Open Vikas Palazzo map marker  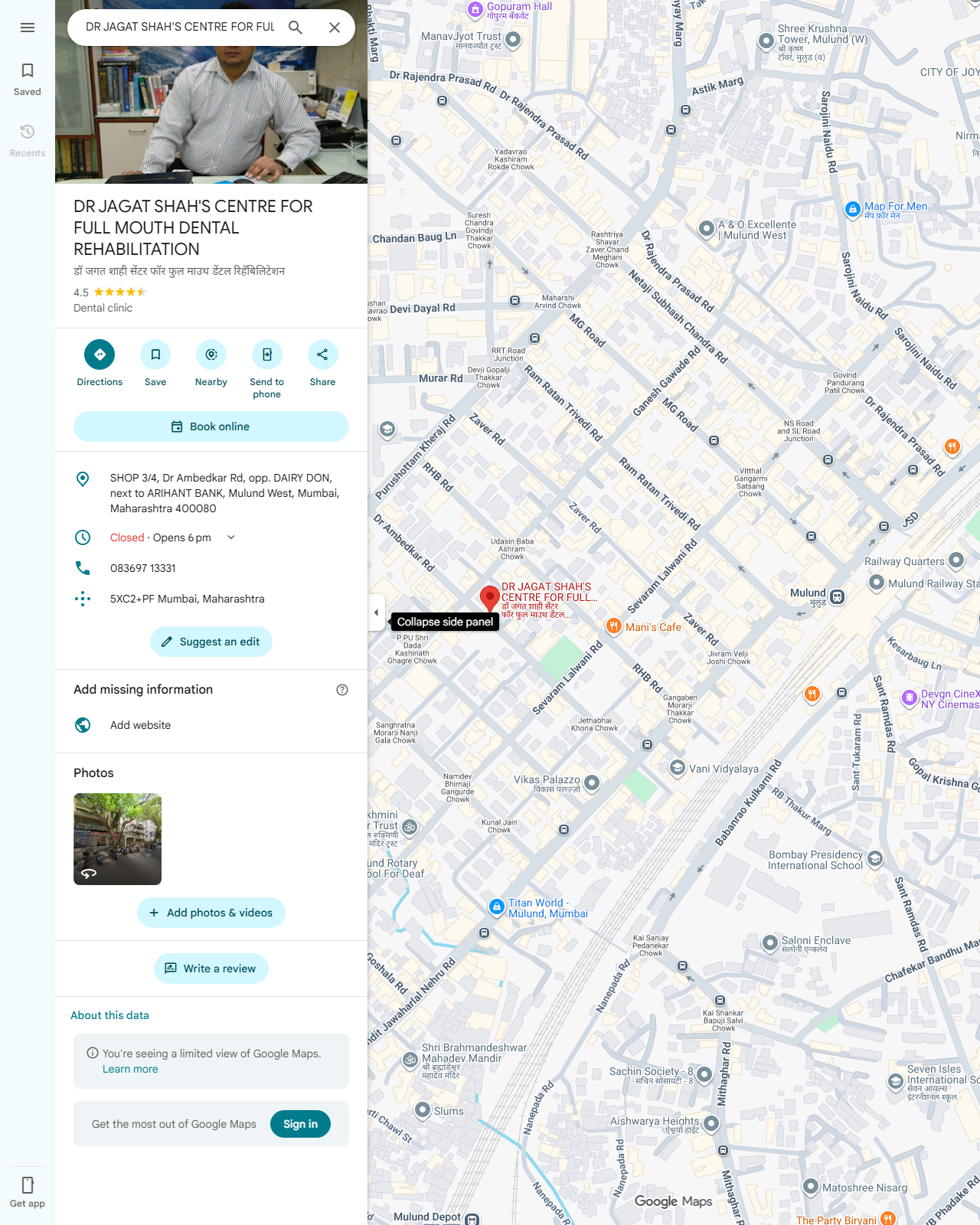592,782
